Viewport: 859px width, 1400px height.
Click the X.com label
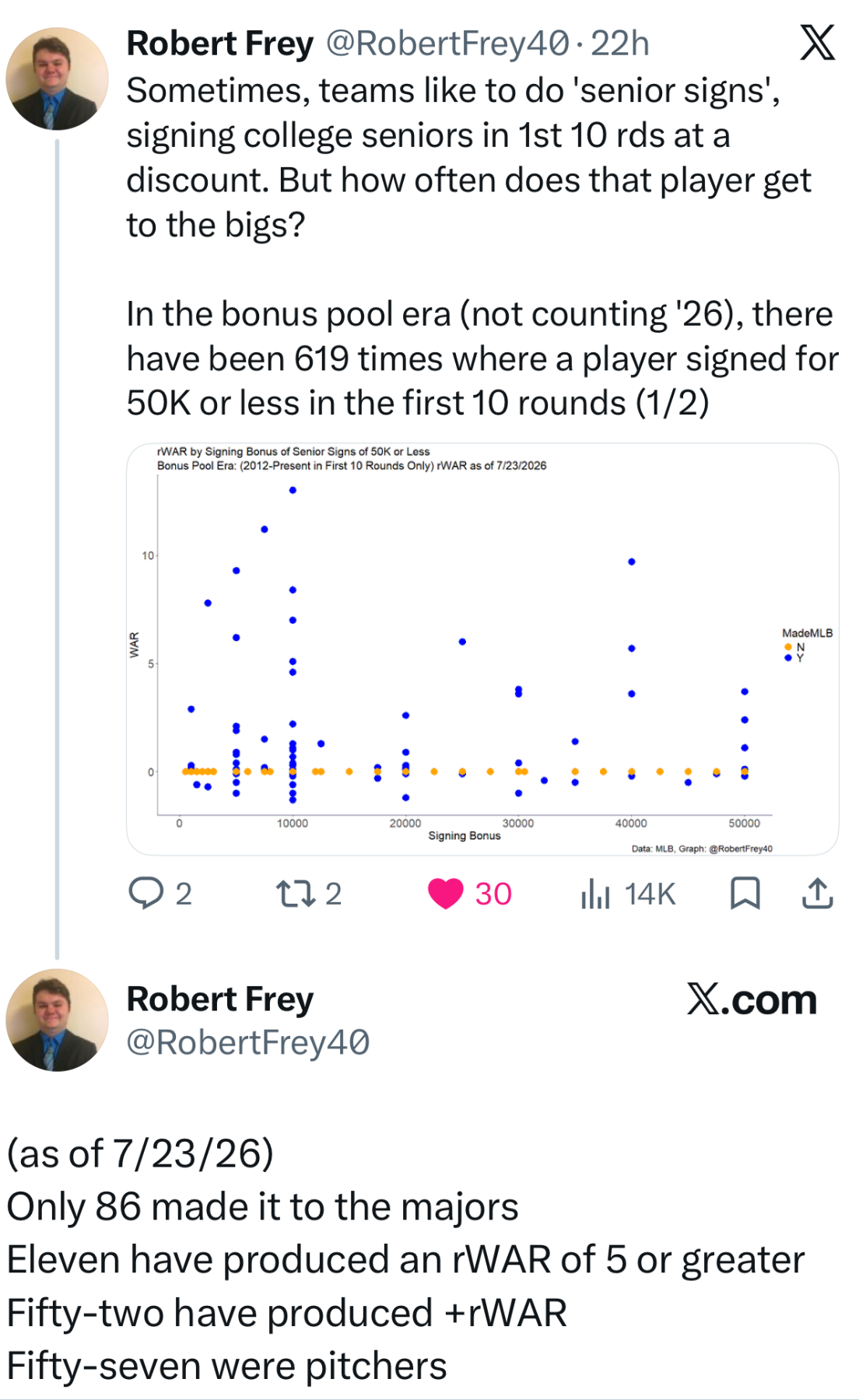pos(752,999)
